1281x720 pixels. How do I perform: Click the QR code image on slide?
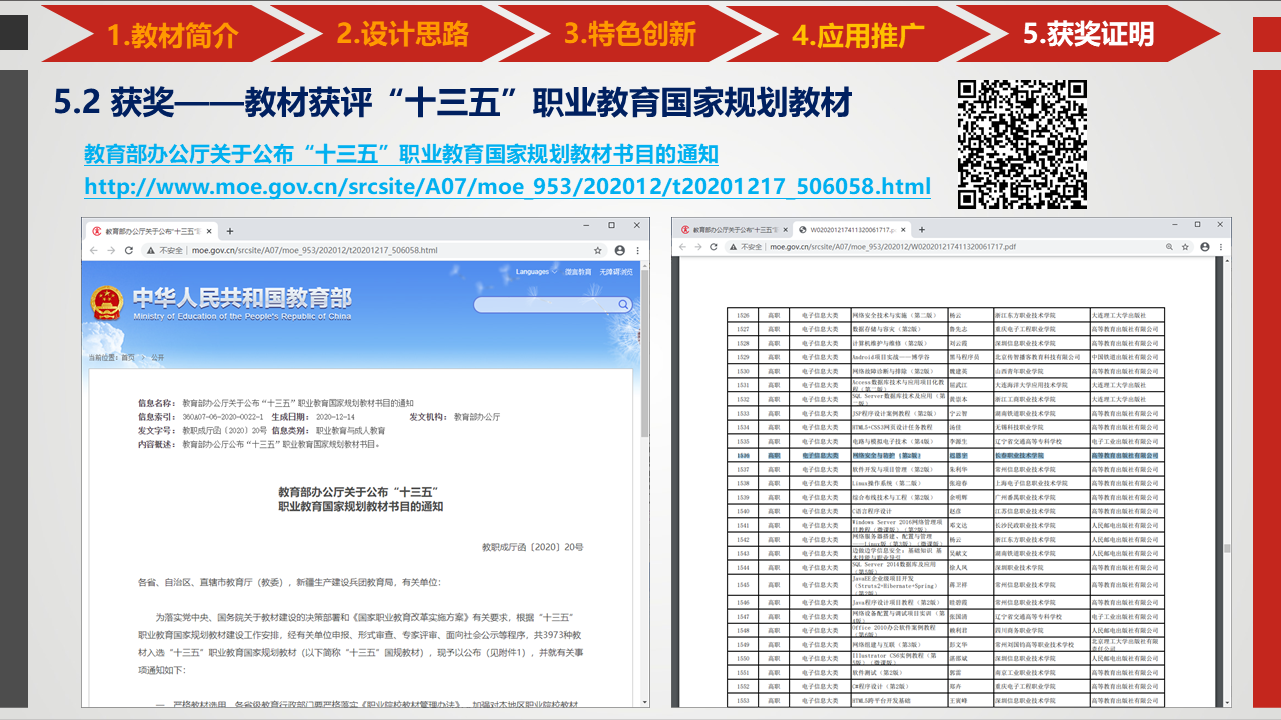[1023, 144]
